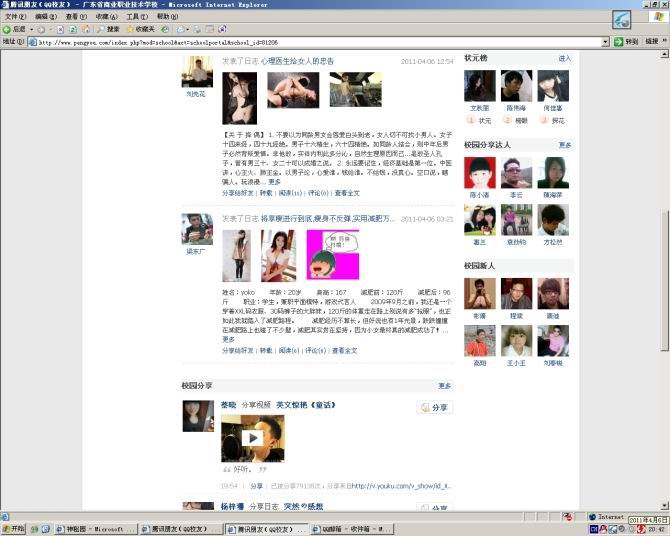Screen dimensions: 670x536
Task: Click 高翔 avatar in 校园新人
Action: click(x=480, y=341)
